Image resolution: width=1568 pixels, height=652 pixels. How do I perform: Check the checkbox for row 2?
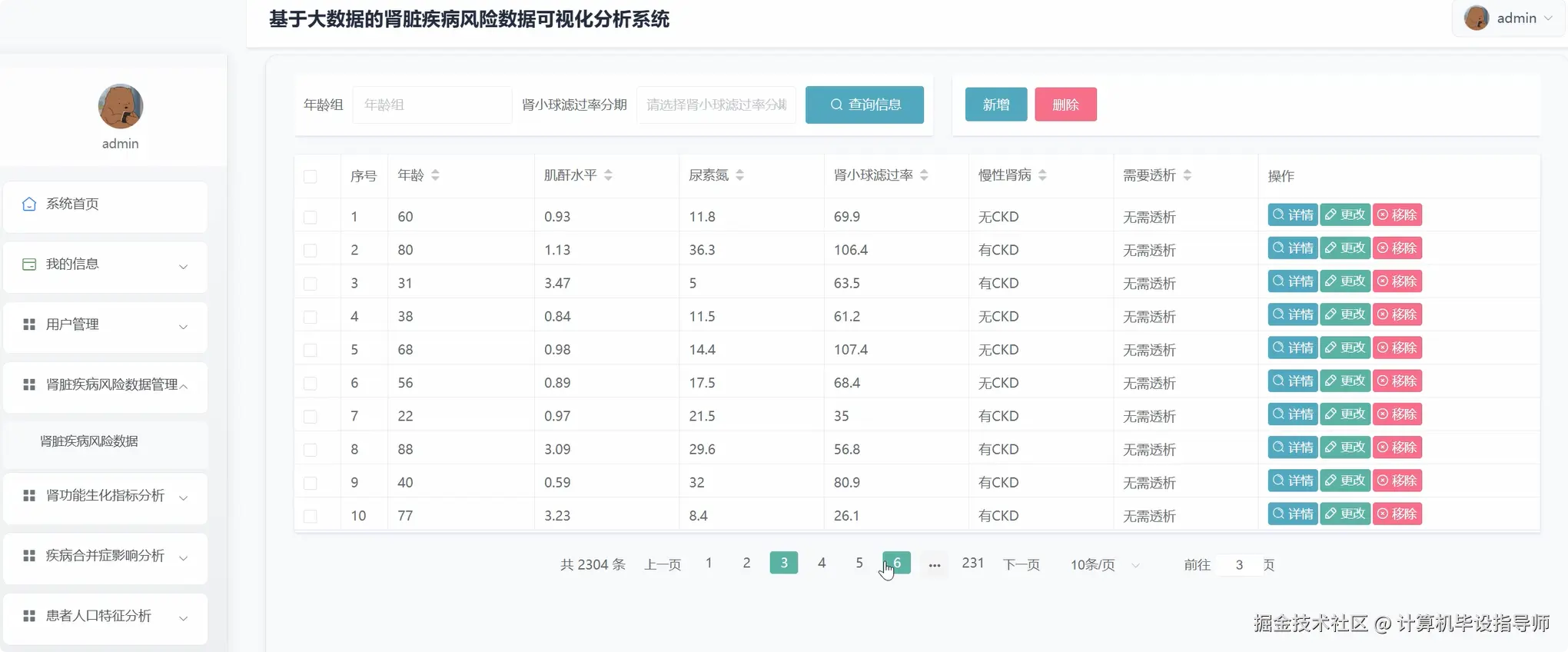point(311,251)
